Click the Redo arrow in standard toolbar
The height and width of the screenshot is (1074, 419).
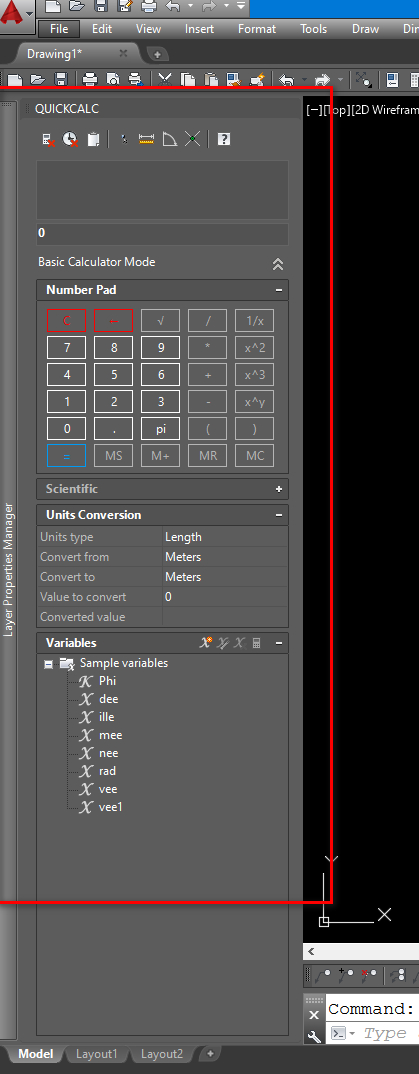coord(322,80)
